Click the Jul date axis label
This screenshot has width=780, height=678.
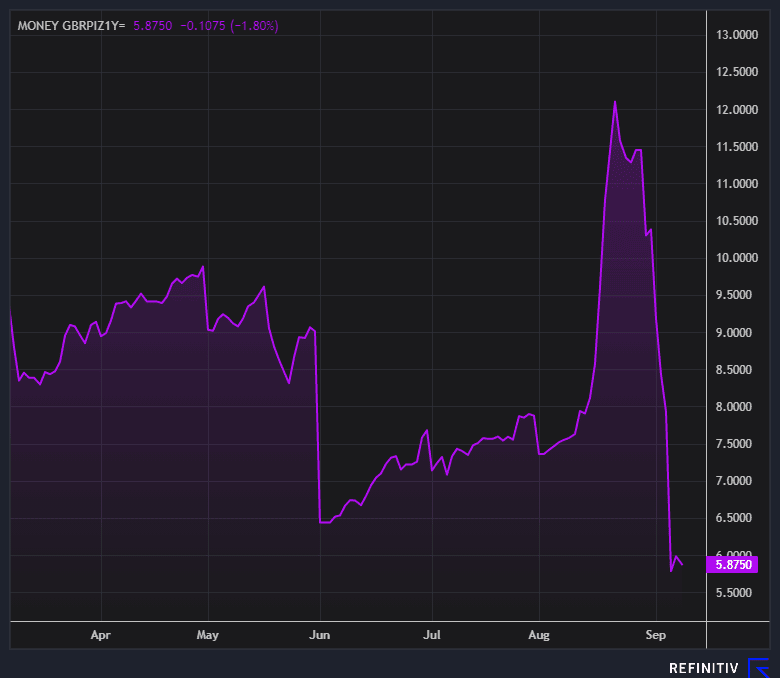pos(431,634)
